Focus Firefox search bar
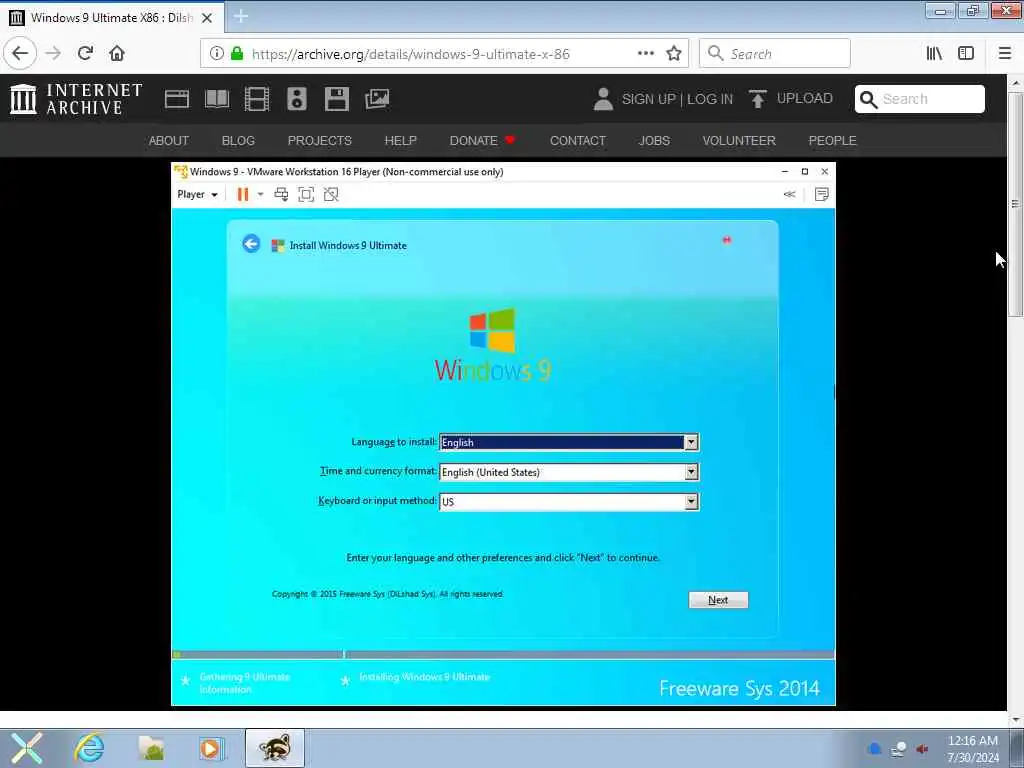Image resolution: width=1024 pixels, height=768 pixels. coord(775,53)
